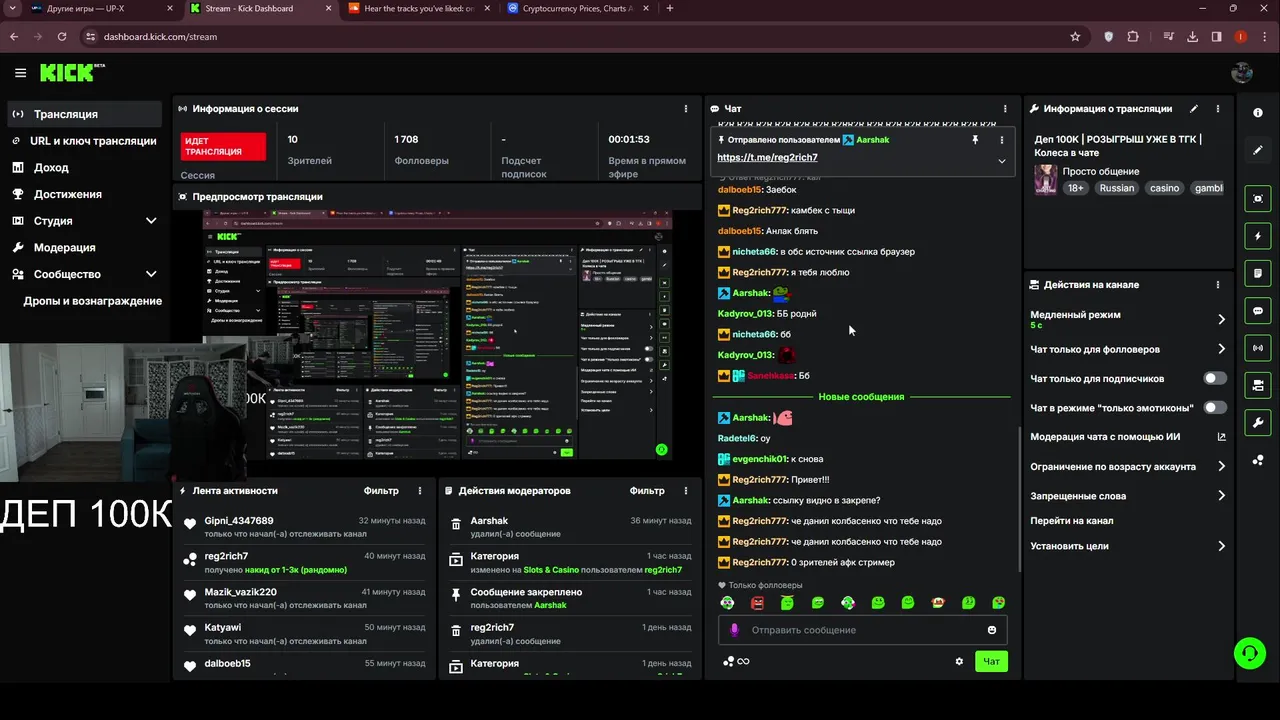
Task: Click info icon in right toolbar
Action: (1258, 113)
